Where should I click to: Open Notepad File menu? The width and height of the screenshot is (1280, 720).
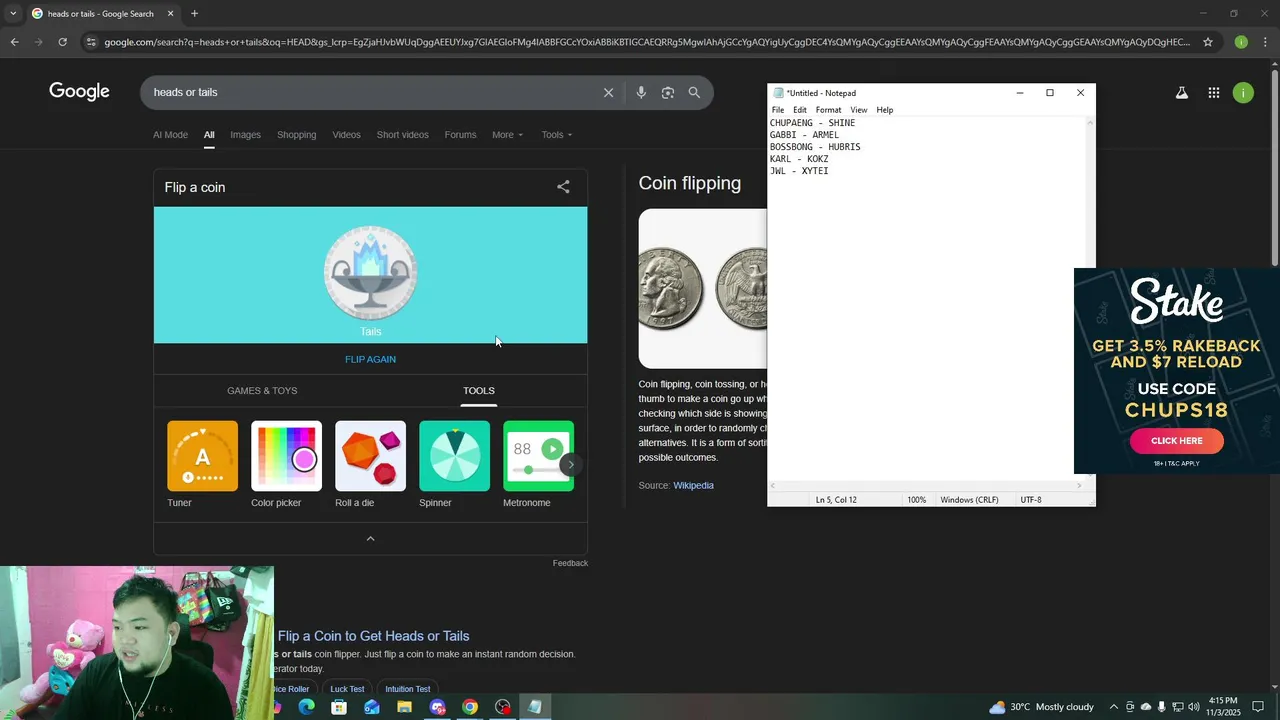pyautogui.click(x=778, y=110)
